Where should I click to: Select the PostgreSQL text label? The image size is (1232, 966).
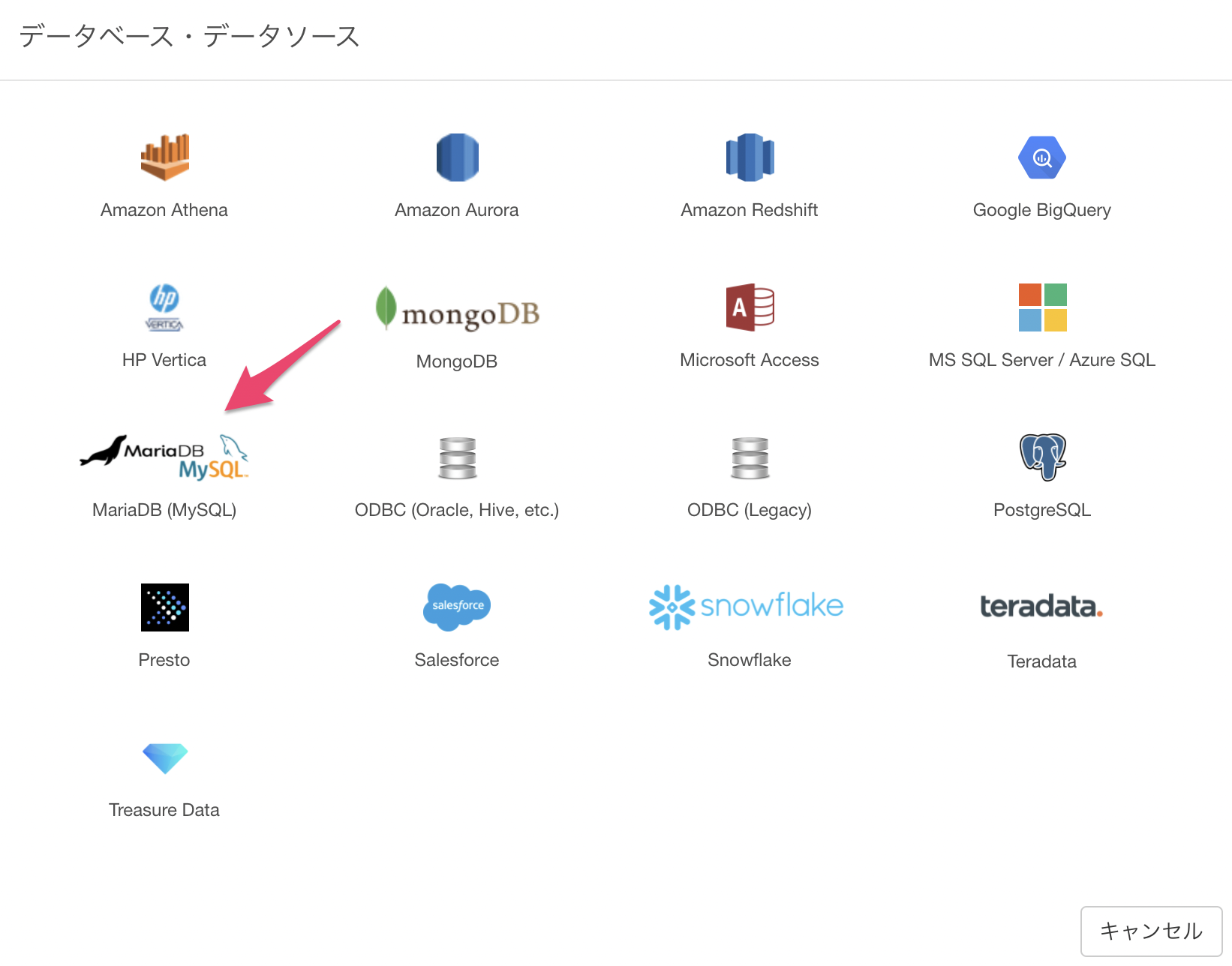point(1042,510)
